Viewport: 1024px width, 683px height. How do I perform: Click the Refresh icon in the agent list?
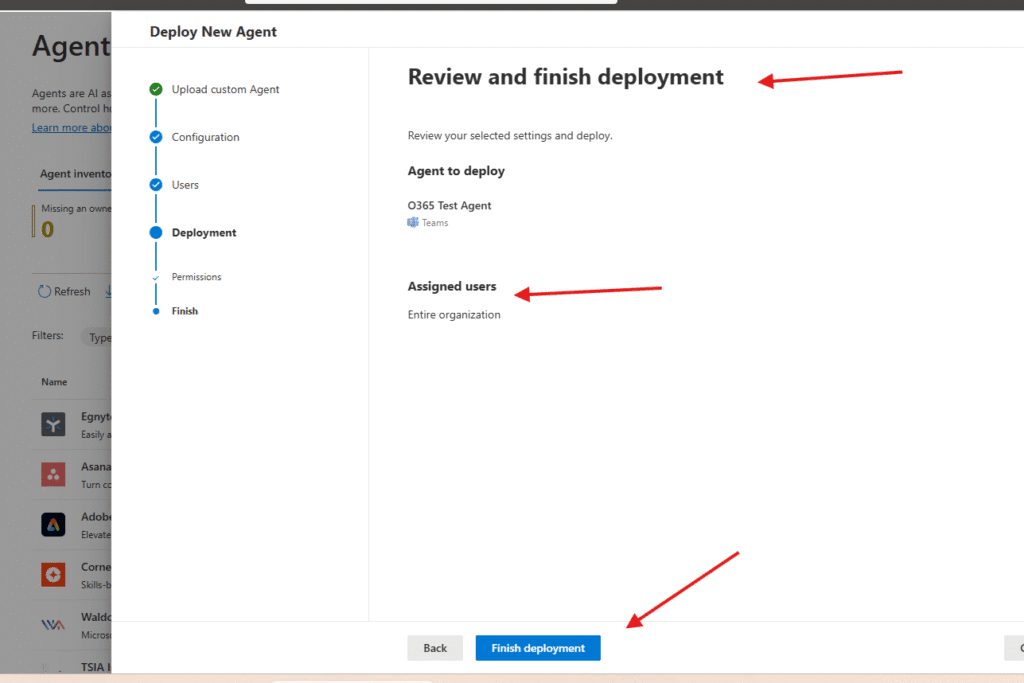tap(44, 292)
